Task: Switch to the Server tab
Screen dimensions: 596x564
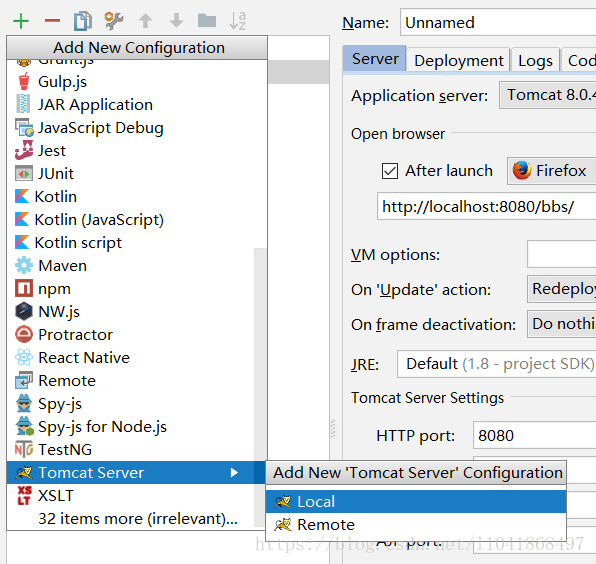Action: pos(375,59)
